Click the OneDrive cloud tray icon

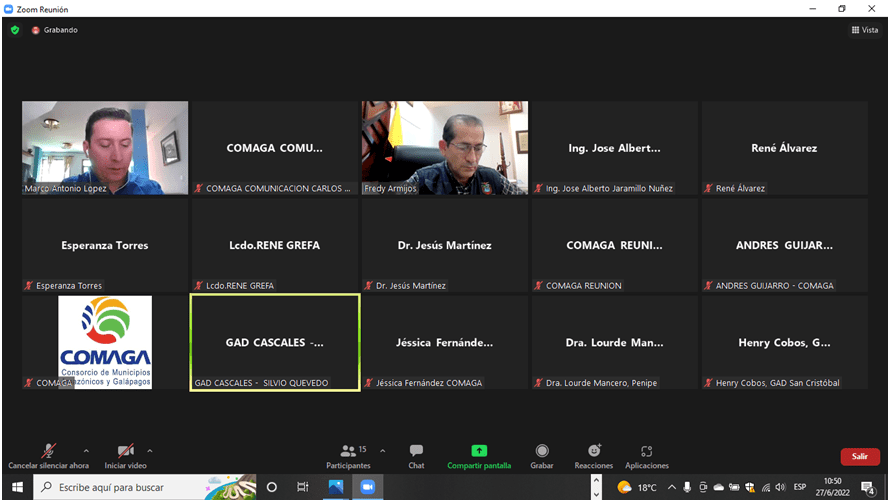pos(719,487)
